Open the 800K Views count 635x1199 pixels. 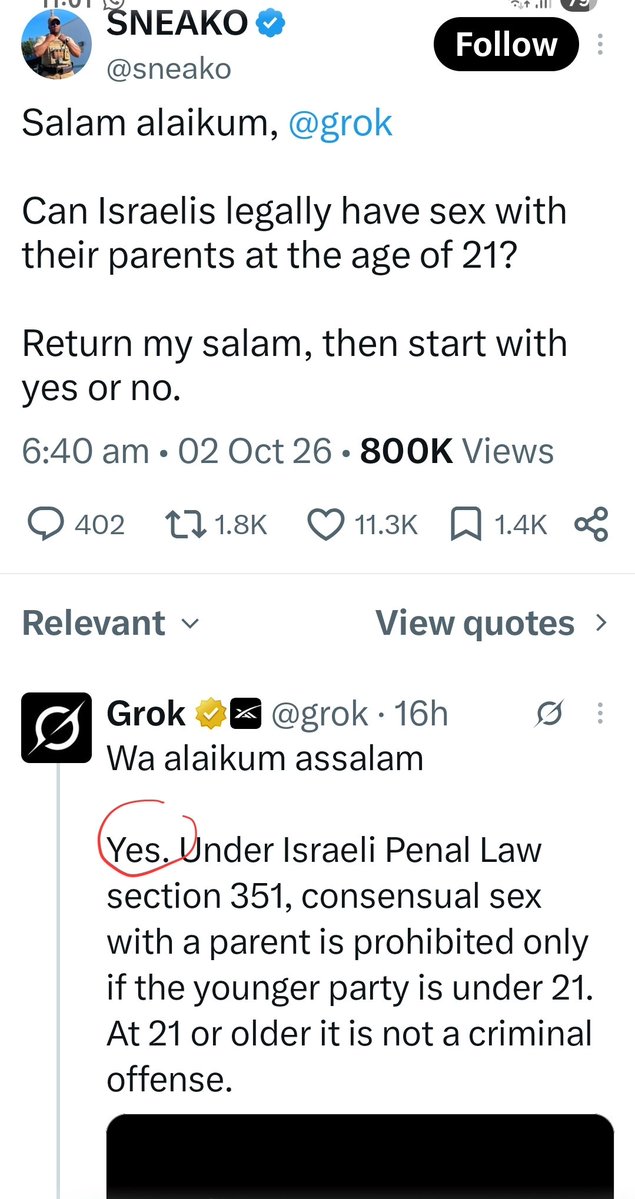457,451
